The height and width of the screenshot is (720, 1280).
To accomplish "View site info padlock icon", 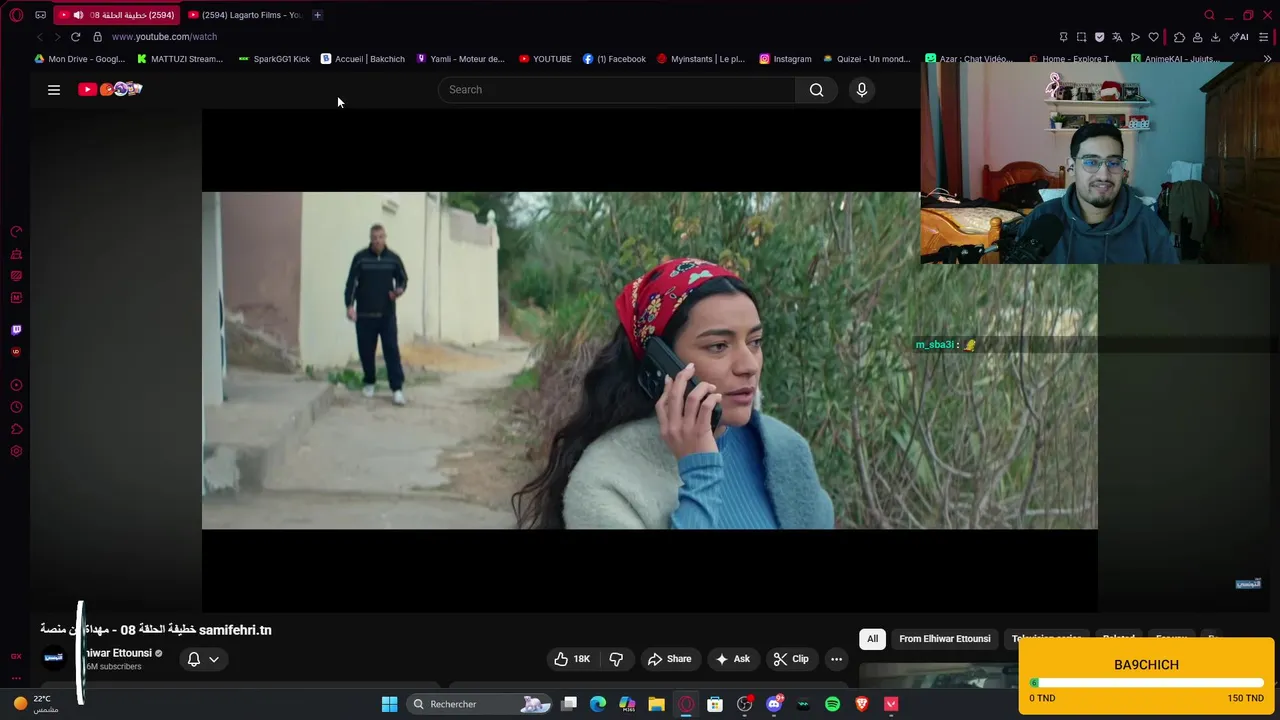I will 97,37.
